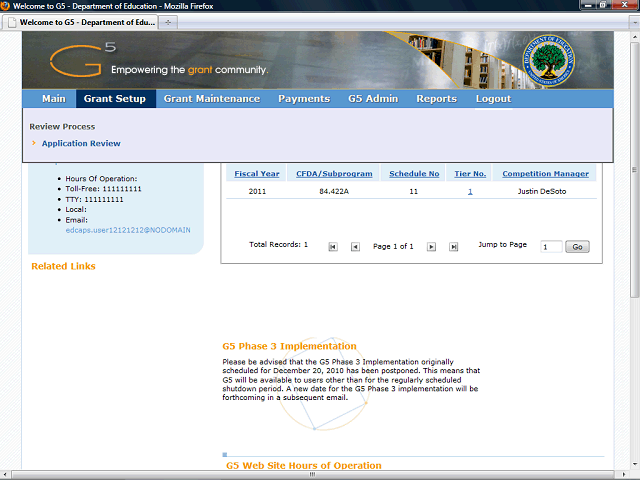Click the page icon on the G5 tab
Viewport: 640px width, 480px height.
[12, 22]
